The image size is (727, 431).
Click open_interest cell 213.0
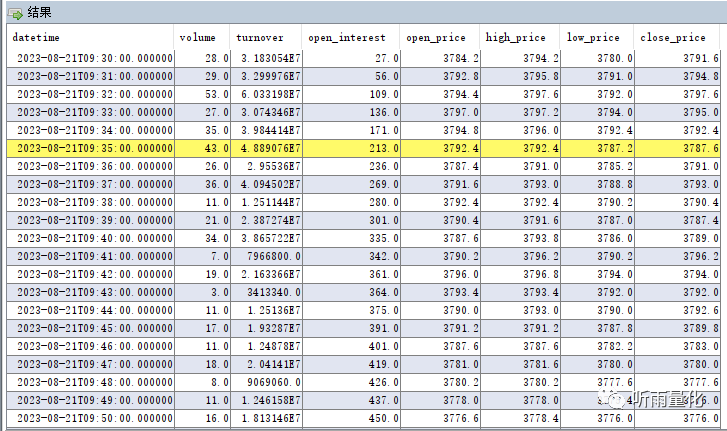[x=351, y=148]
